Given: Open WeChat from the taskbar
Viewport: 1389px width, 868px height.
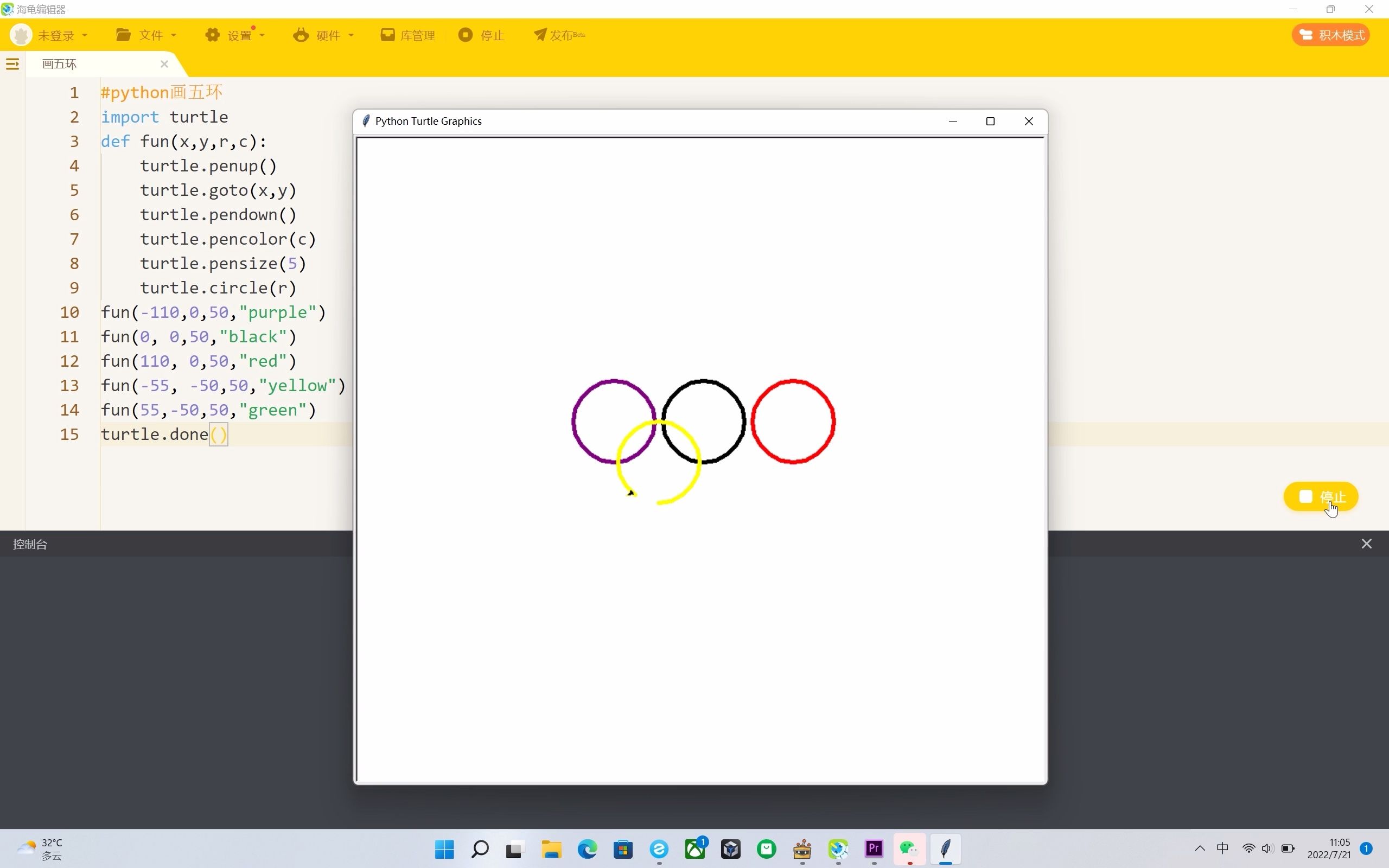Looking at the screenshot, I should coord(910,848).
